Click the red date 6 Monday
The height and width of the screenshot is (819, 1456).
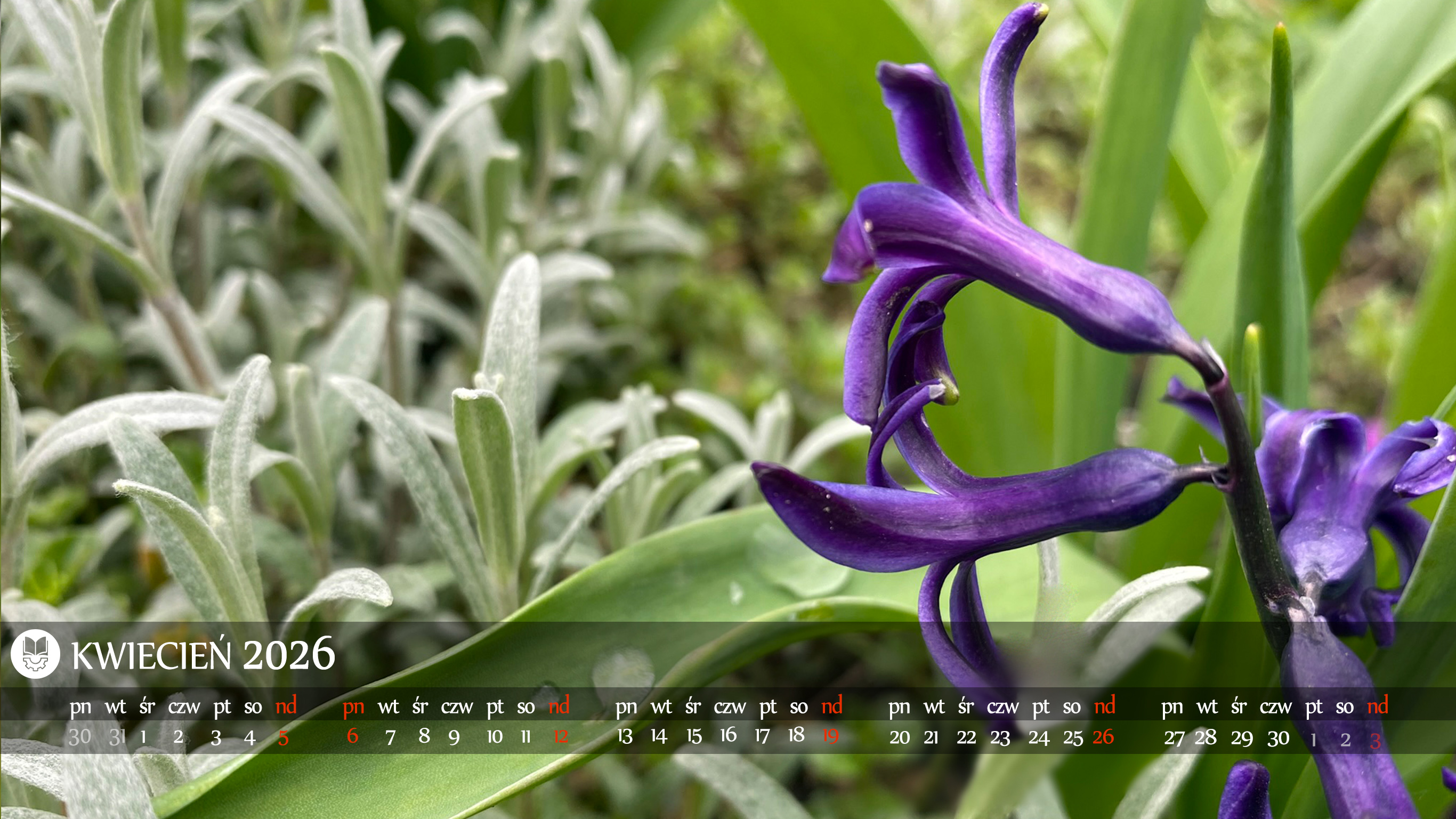tap(352, 736)
